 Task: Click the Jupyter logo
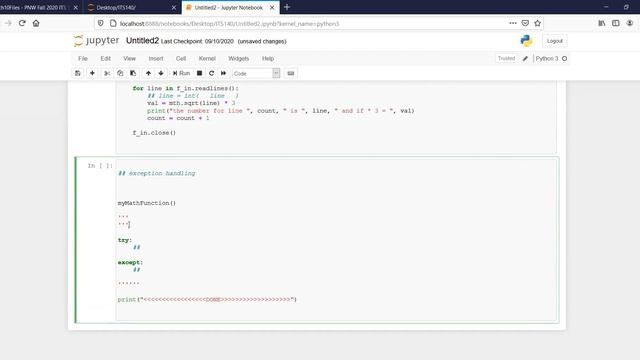(x=96, y=41)
